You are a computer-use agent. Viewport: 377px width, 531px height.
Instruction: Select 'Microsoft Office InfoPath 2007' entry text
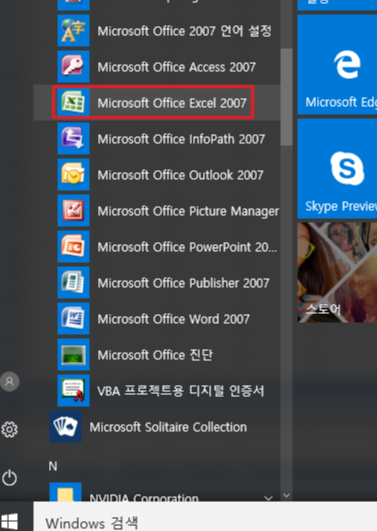point(181,139)
